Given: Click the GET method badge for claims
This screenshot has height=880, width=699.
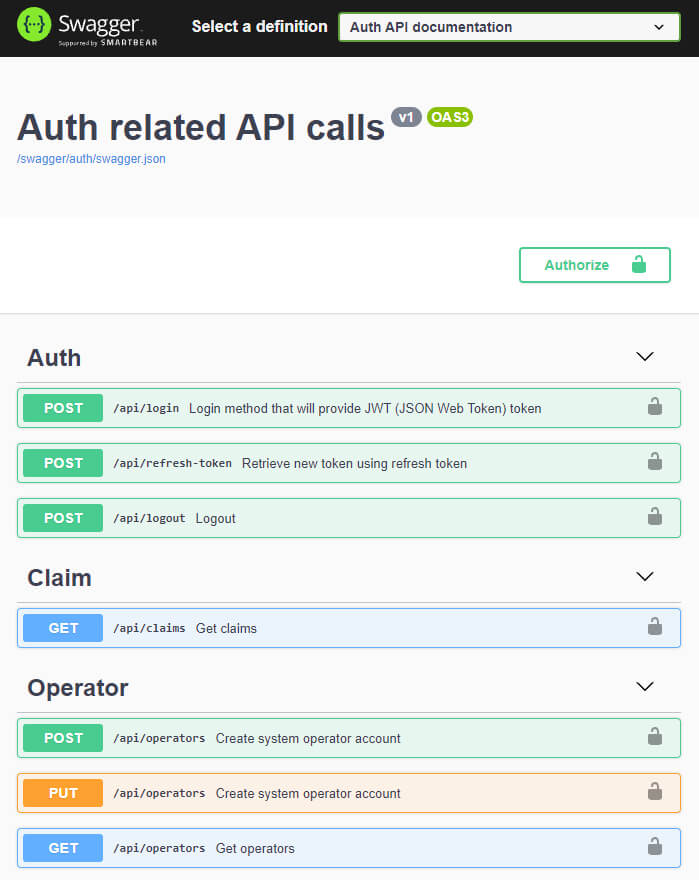Looking at the screenshot, I should point(63,628).
